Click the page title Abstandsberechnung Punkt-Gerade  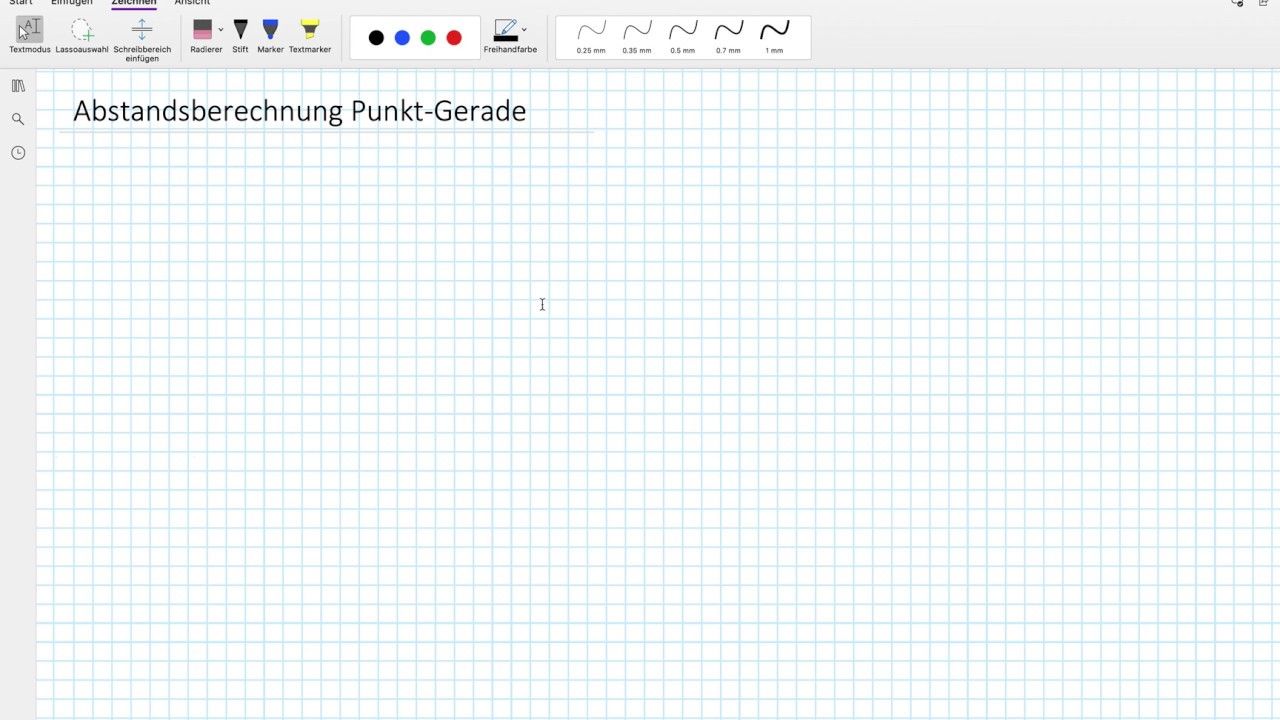[300, 111]
